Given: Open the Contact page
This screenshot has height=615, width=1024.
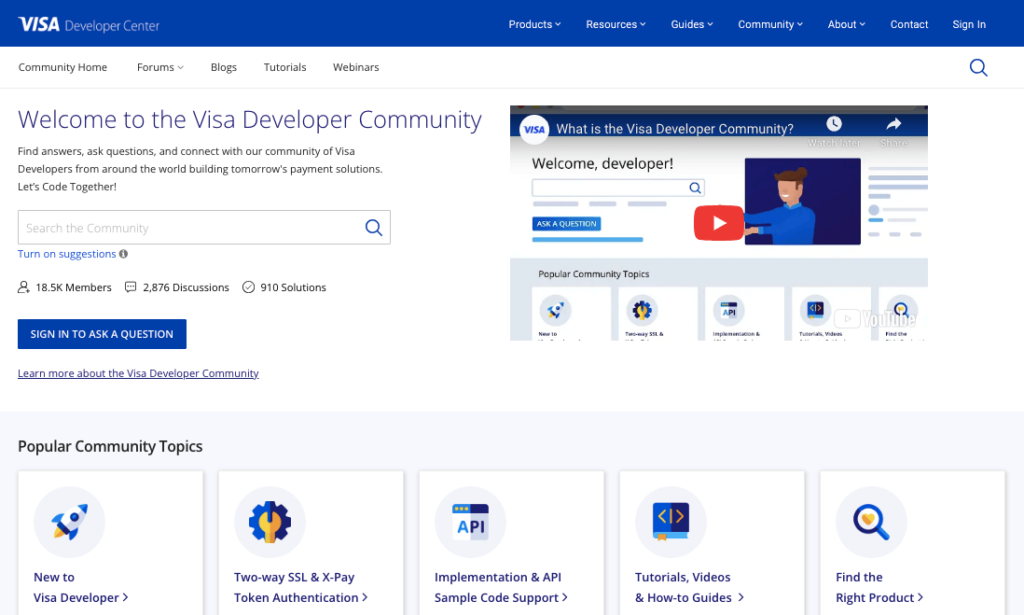Looking at the screenshot, I should [908, 24].
